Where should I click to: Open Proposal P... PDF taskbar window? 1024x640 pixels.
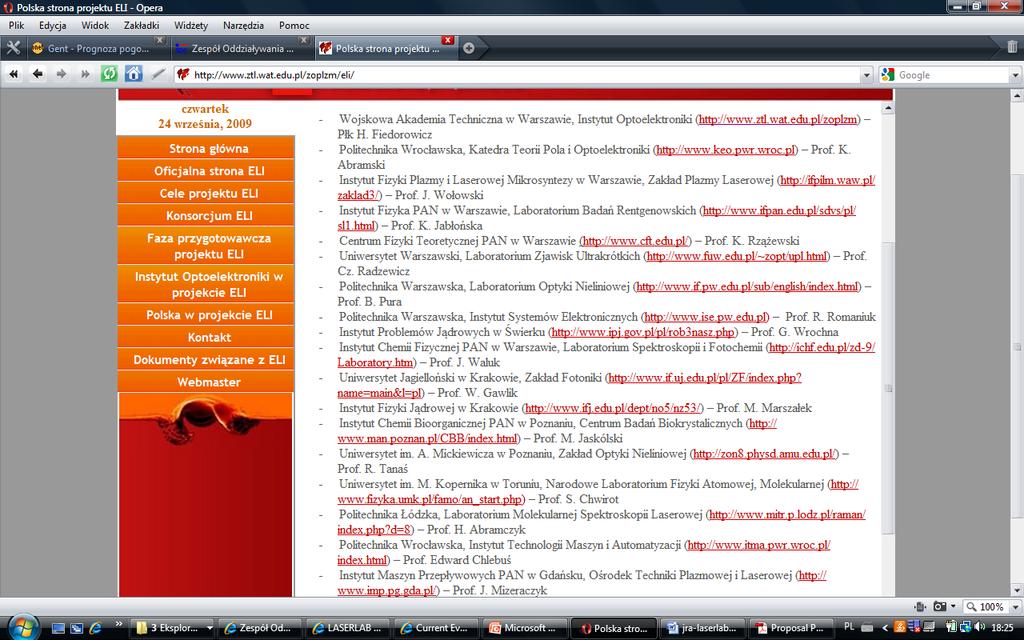click(793, 628)
